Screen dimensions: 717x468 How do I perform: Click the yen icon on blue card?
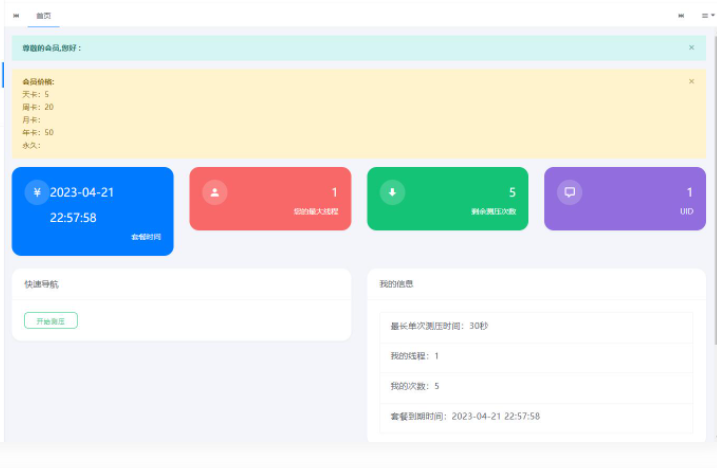(x=37, y=193)
